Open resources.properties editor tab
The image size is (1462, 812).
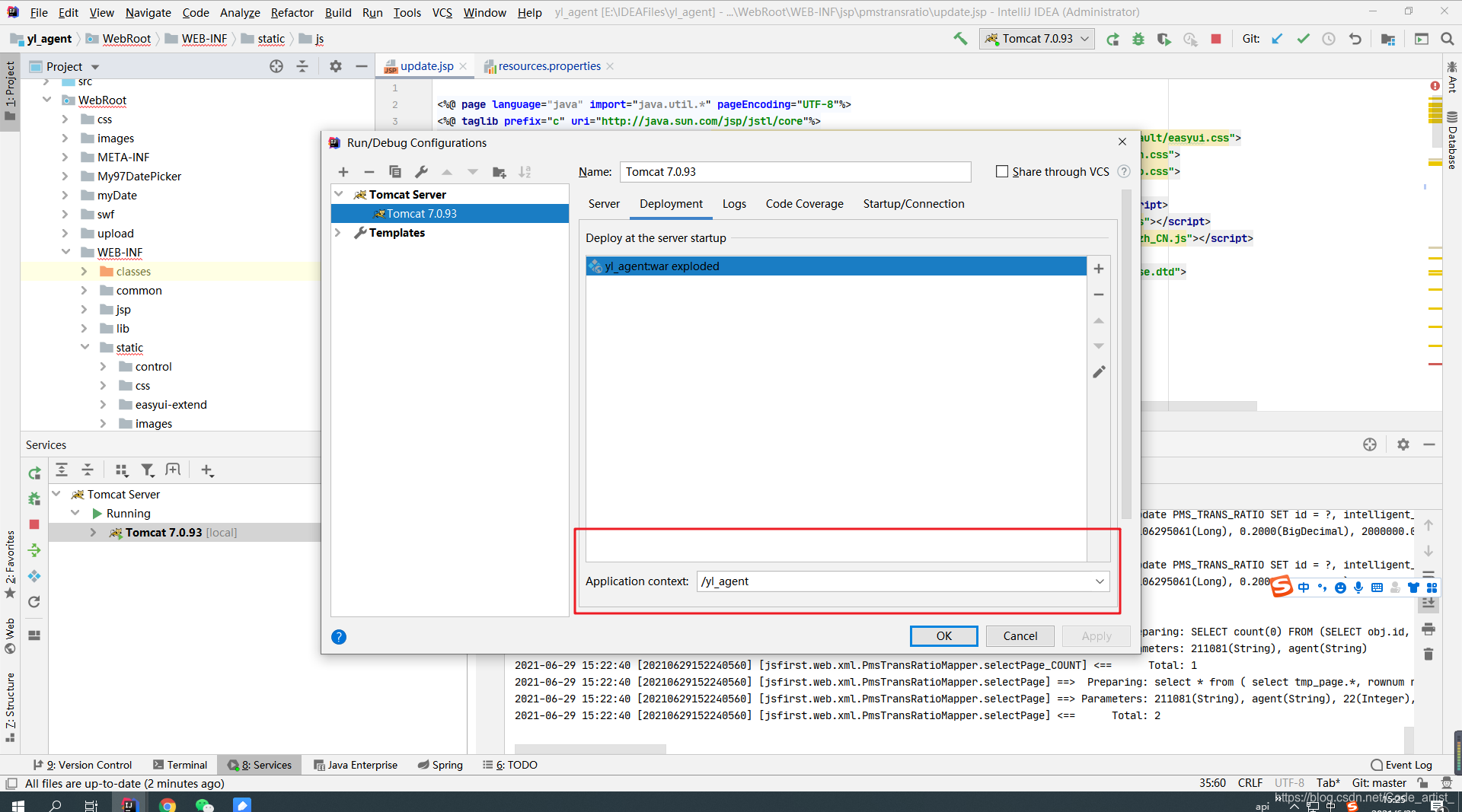[549, 66]
